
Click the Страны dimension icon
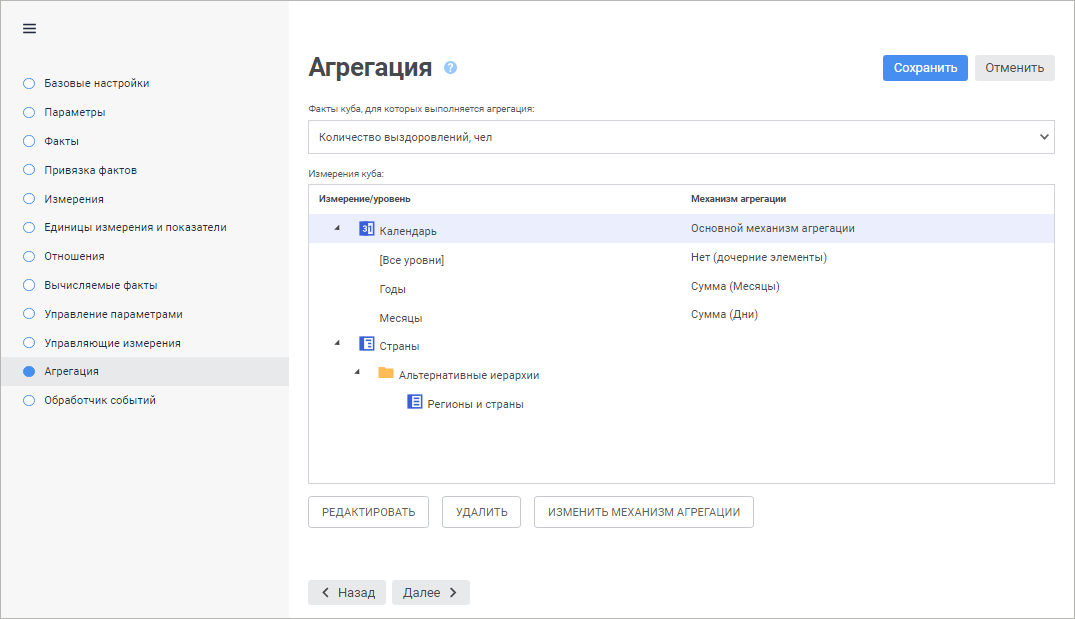(x=366, y=345)
